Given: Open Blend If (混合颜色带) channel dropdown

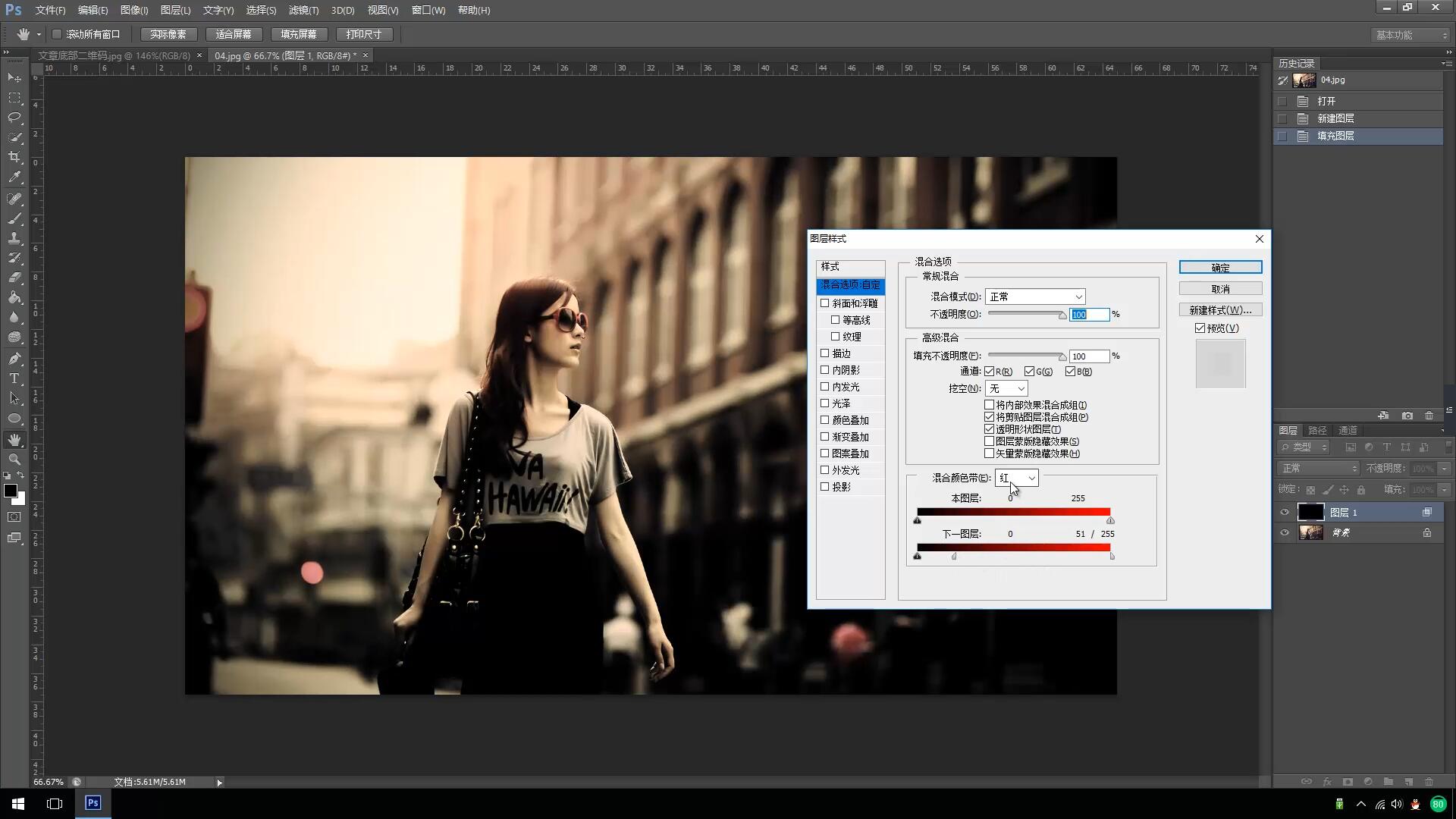Looking at the screenshot, I should coord(1016,478).
